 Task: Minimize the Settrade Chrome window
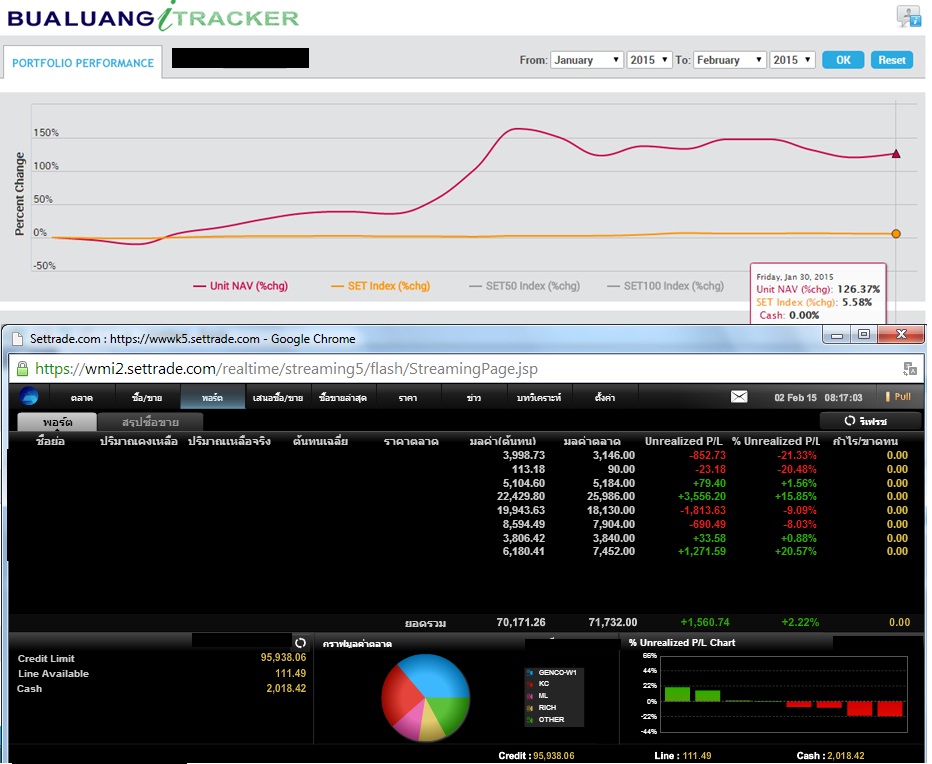click(837, 335)
